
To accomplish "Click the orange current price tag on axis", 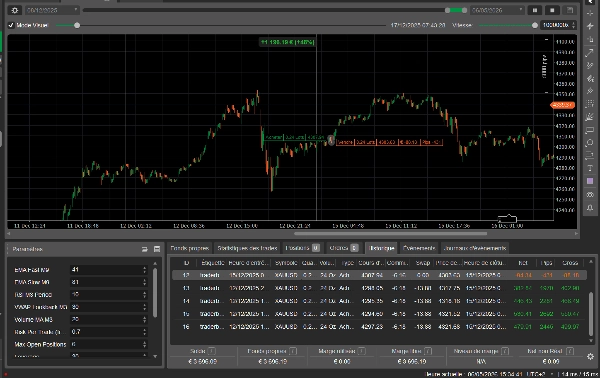I will [x=562, y=105].
